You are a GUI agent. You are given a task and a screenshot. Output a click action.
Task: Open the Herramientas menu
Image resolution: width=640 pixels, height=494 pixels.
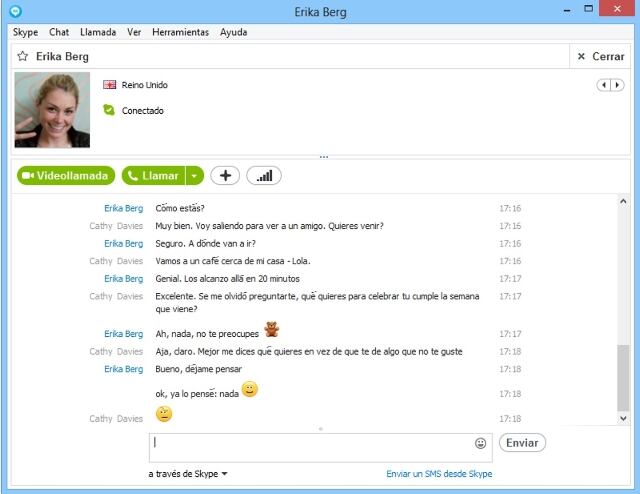[x=180, y=32]
